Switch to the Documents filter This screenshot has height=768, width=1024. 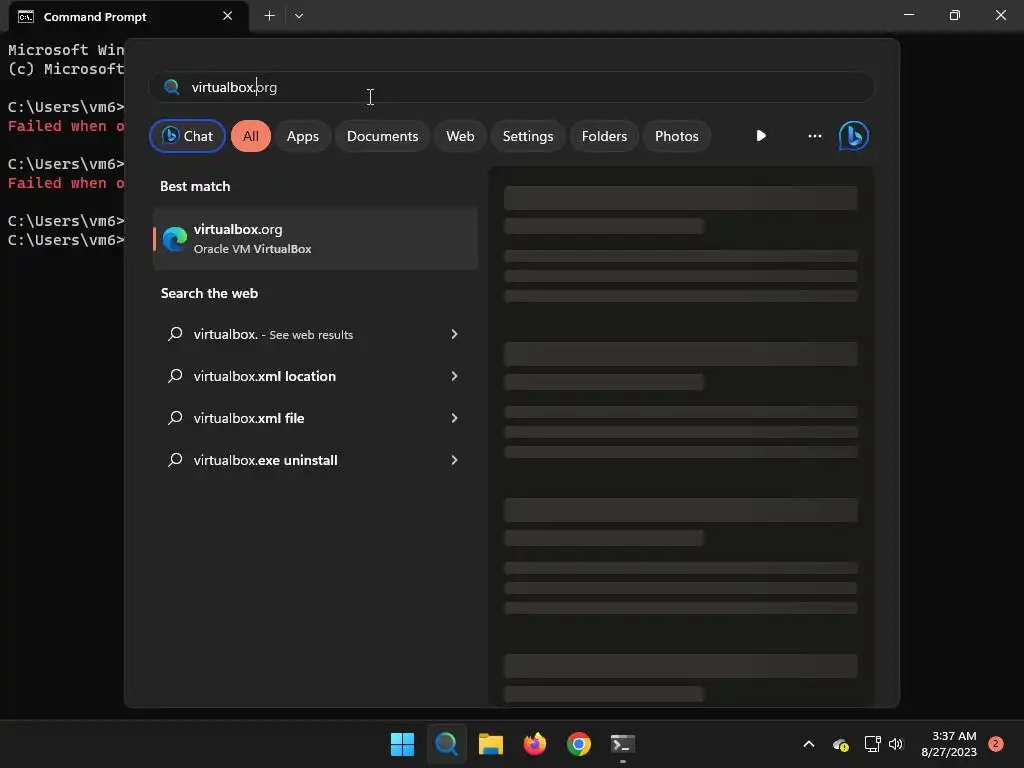click(382, 136)
